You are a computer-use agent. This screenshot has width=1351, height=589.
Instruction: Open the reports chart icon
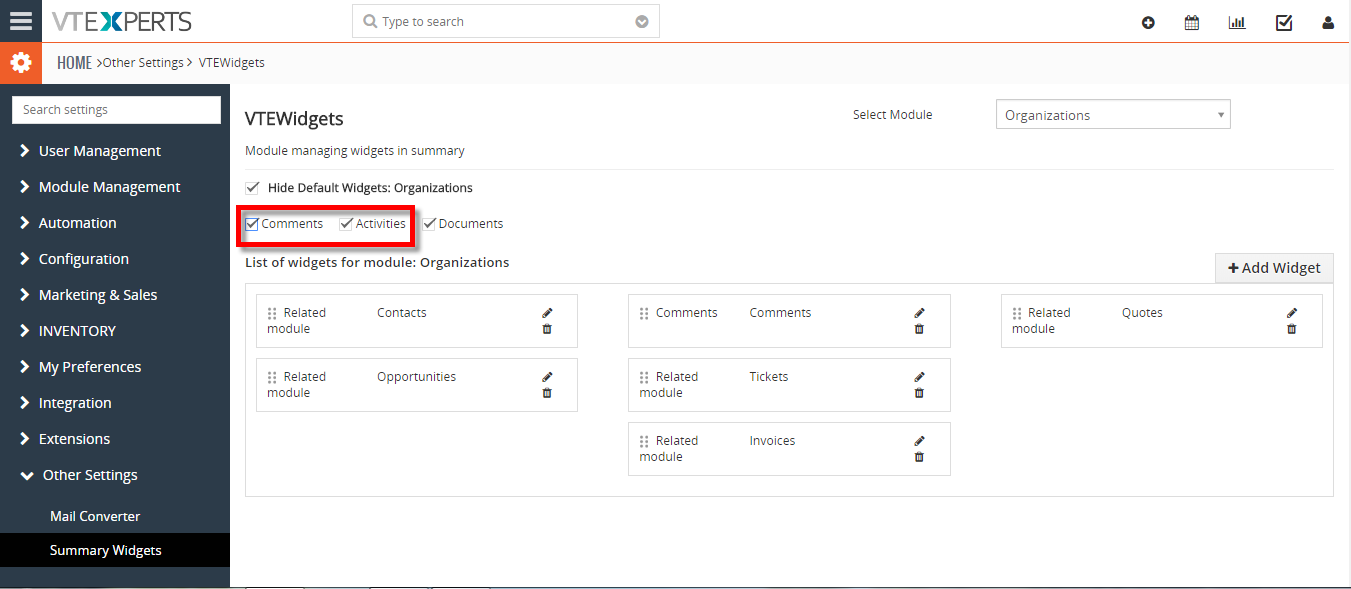pos(1237,23)
